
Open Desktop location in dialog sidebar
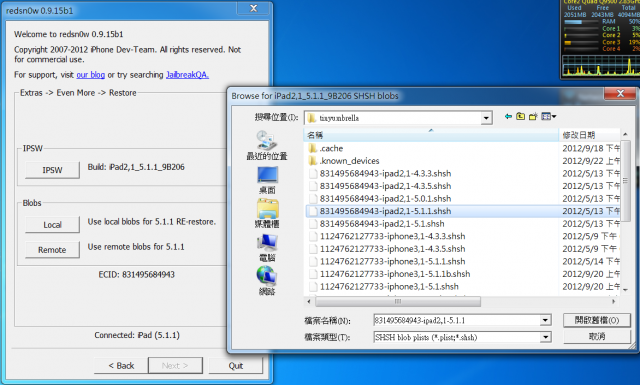click(x=267, y=180)
